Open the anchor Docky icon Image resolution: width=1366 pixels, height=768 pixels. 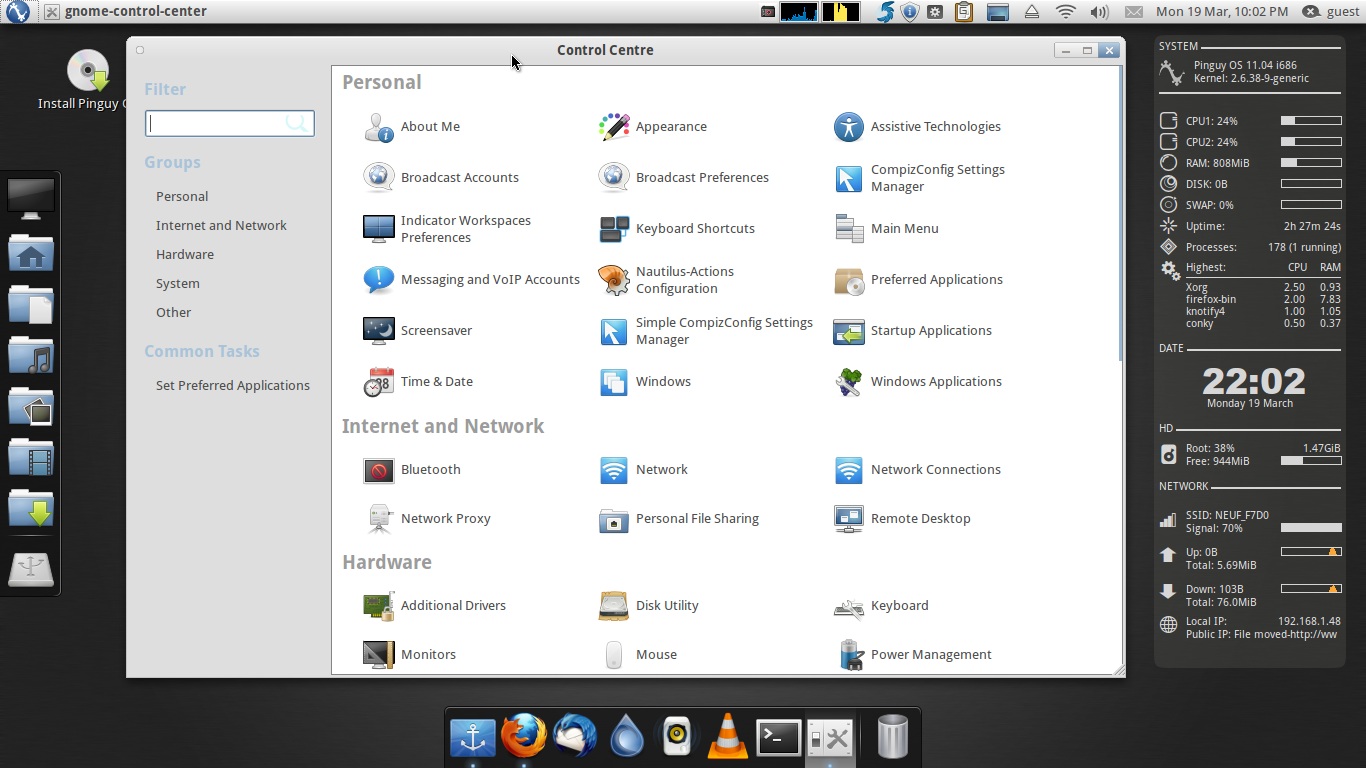pyautogui.click(x=473, y=737)
